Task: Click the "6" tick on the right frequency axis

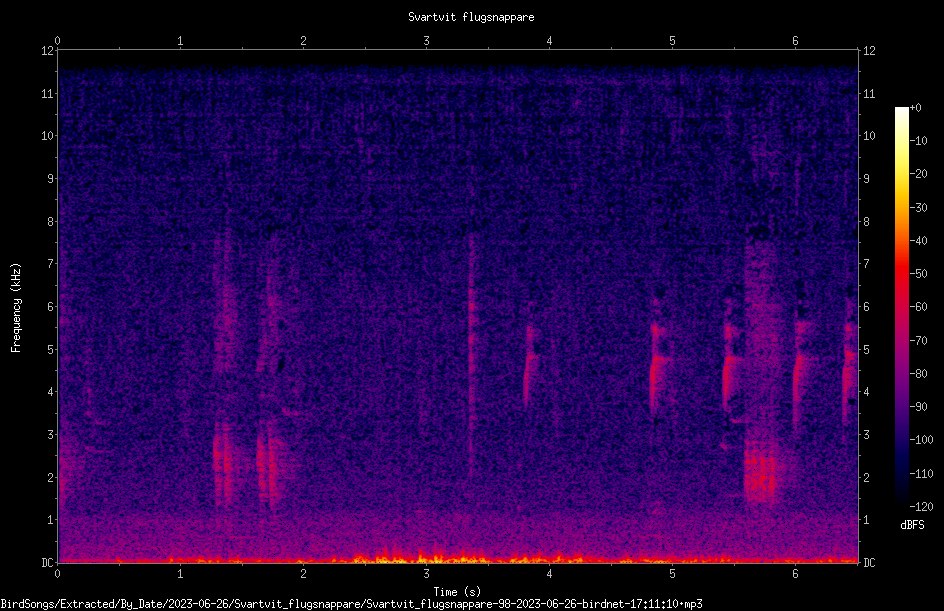Action: (x=866, y=306)
